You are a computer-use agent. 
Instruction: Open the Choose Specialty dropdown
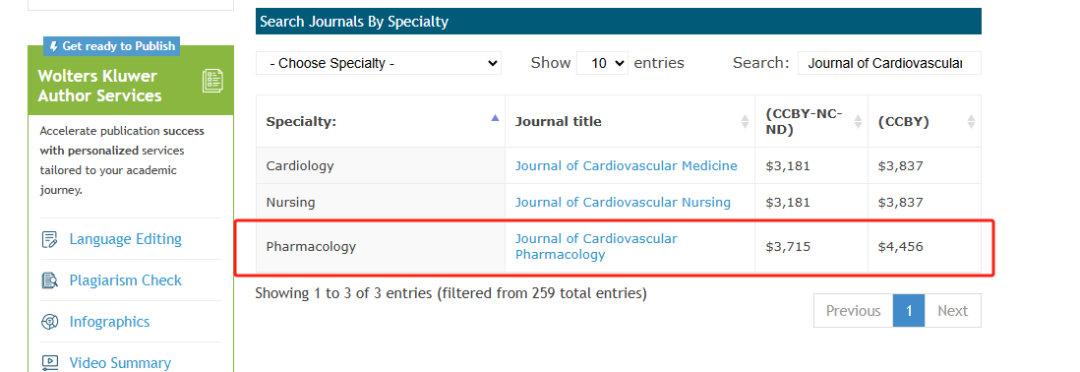[379, 63]
